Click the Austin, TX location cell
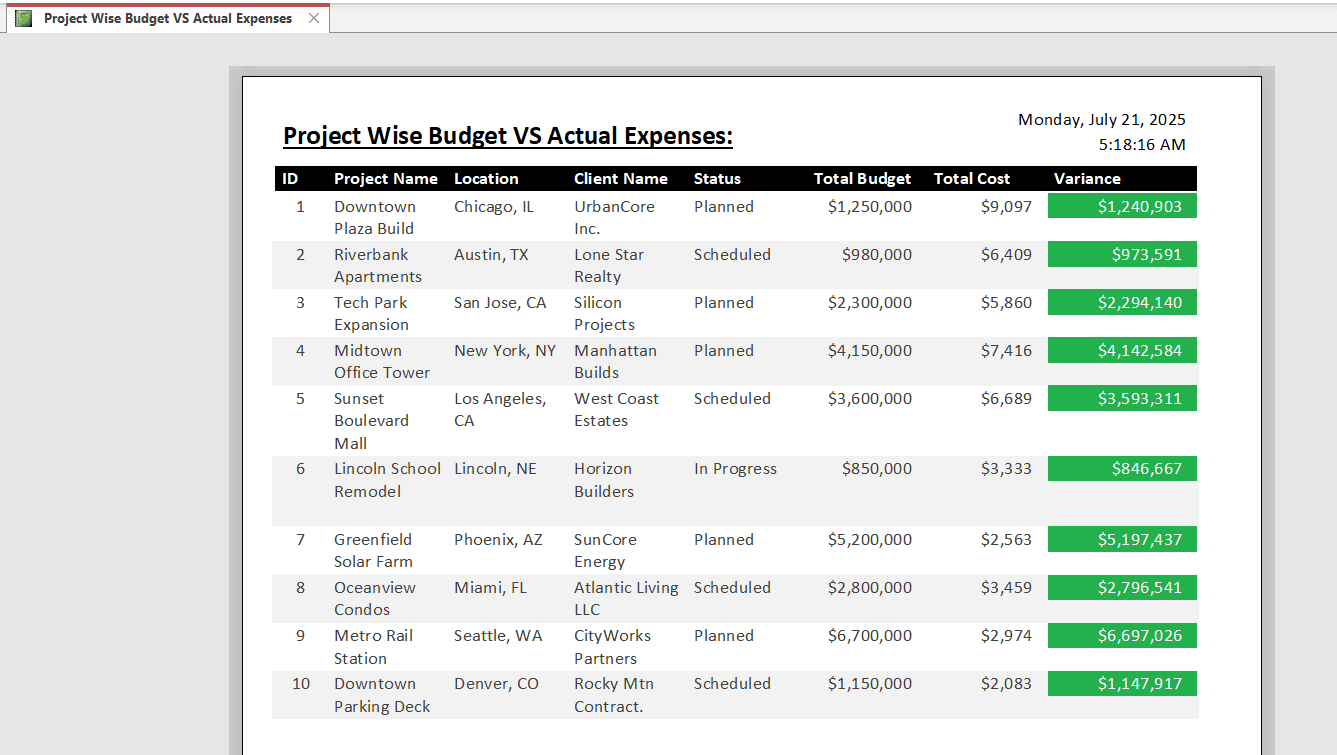 [491, 255]
